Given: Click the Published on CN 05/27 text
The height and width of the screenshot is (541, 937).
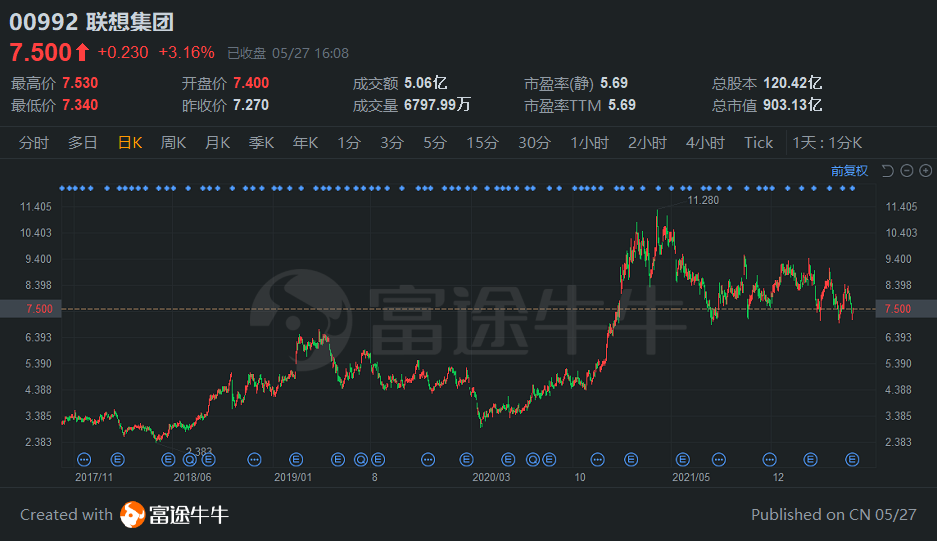Looking at the screenshot, I should click(x=833, y=515).
